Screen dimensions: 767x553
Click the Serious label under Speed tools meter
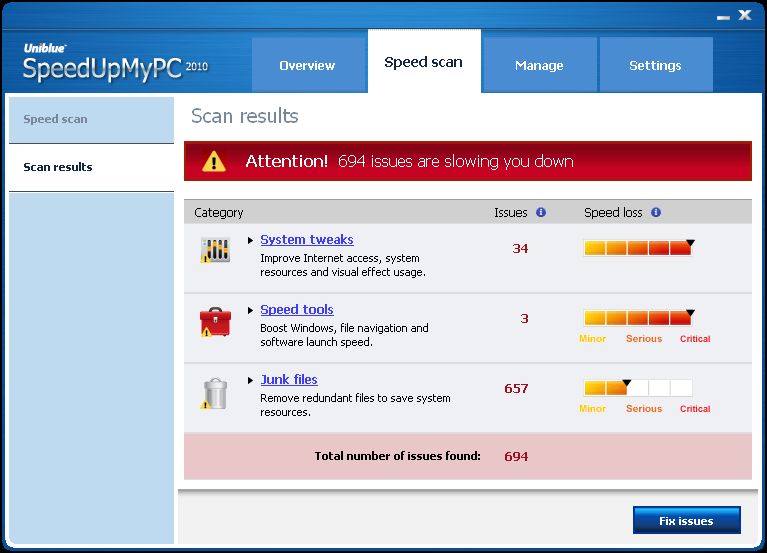(644, 339)
